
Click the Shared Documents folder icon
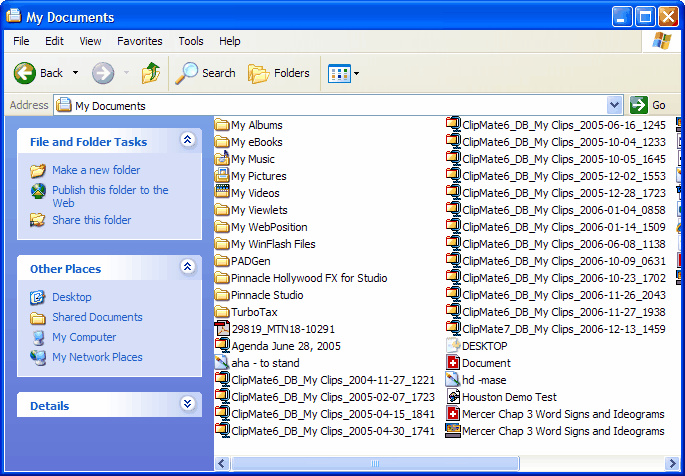(38, 318)
